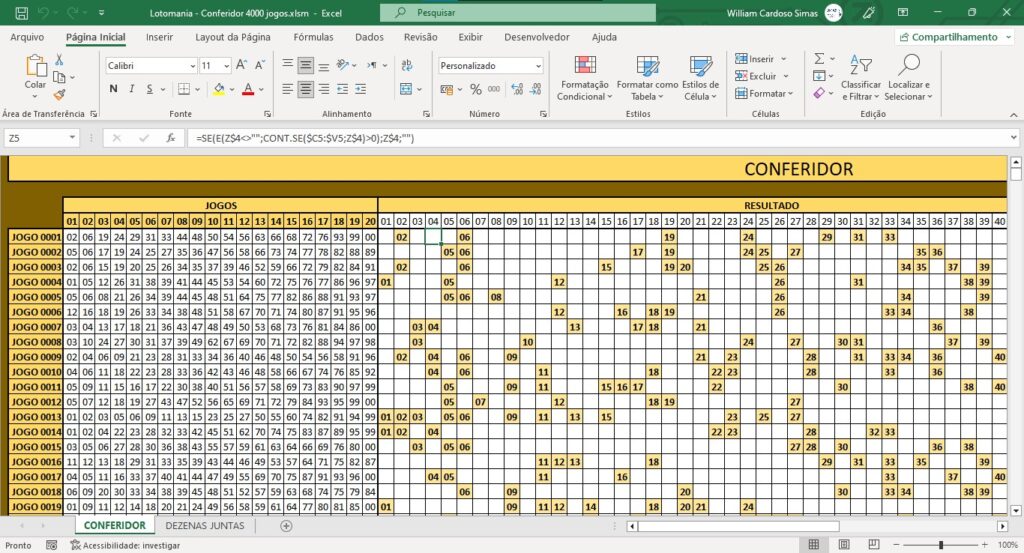The image size is (1024, 553).
Task: Toggle italic formatting
Action: (131, 89)
